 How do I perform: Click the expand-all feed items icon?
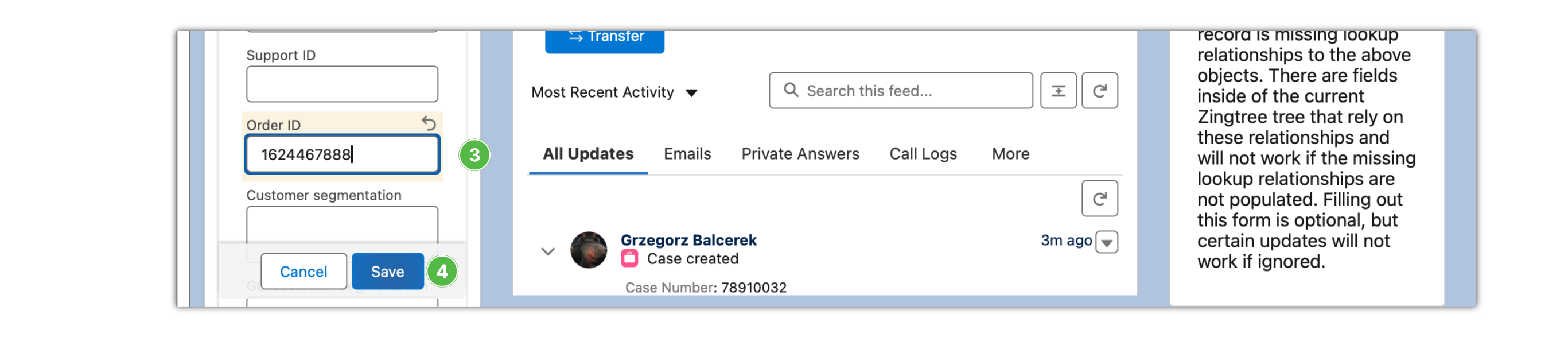(1058, 91)
